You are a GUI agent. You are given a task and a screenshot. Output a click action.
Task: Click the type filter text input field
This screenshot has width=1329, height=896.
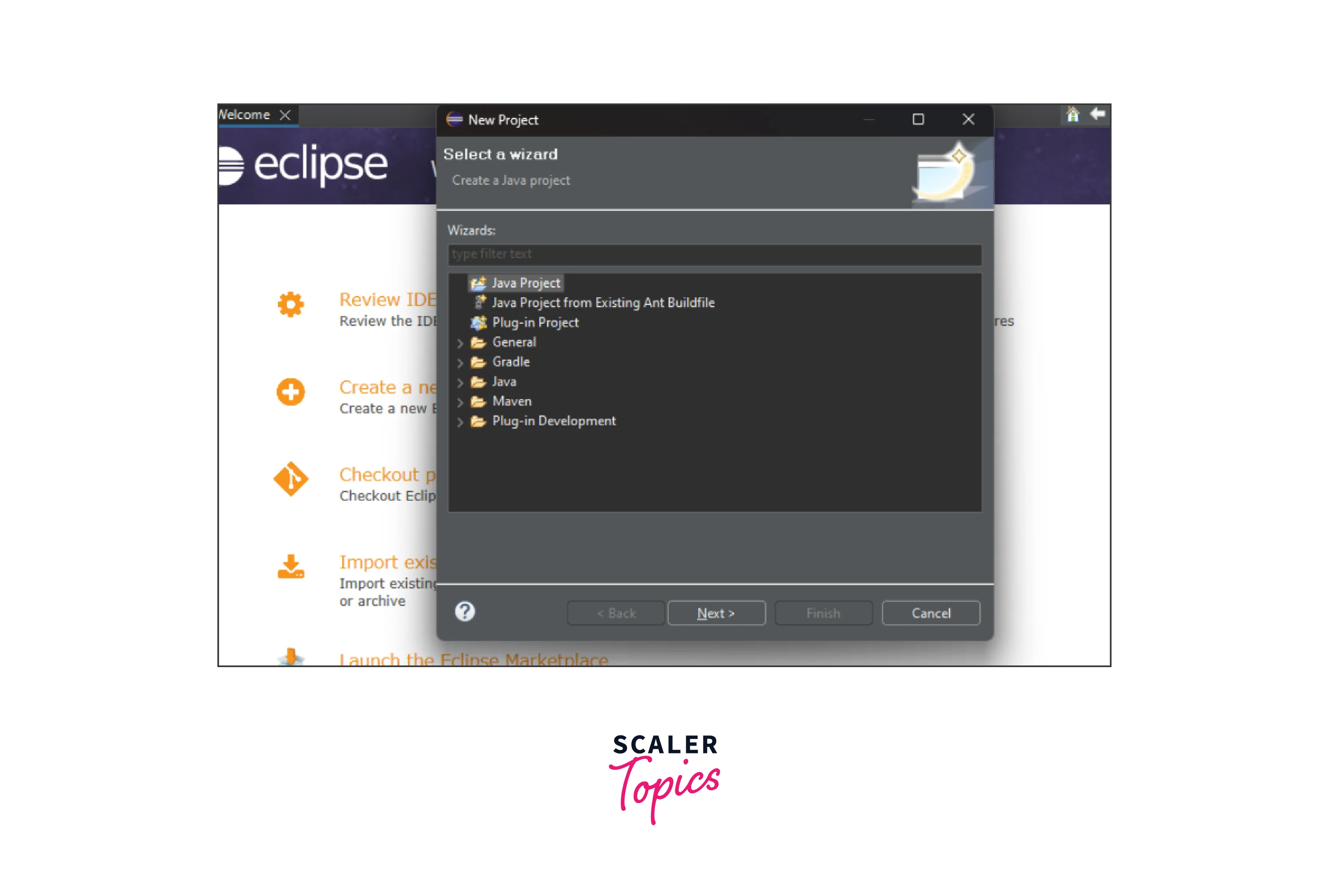pyautogui.click(x=714, y=254)
